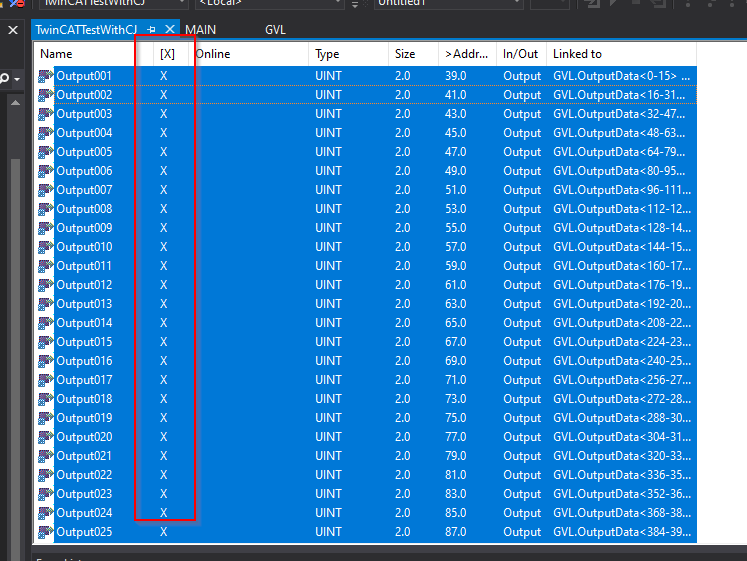The height and width of the screenshot is (561, 747).
Task: Click the Output019 variable icon
Action: click(46, 418)
